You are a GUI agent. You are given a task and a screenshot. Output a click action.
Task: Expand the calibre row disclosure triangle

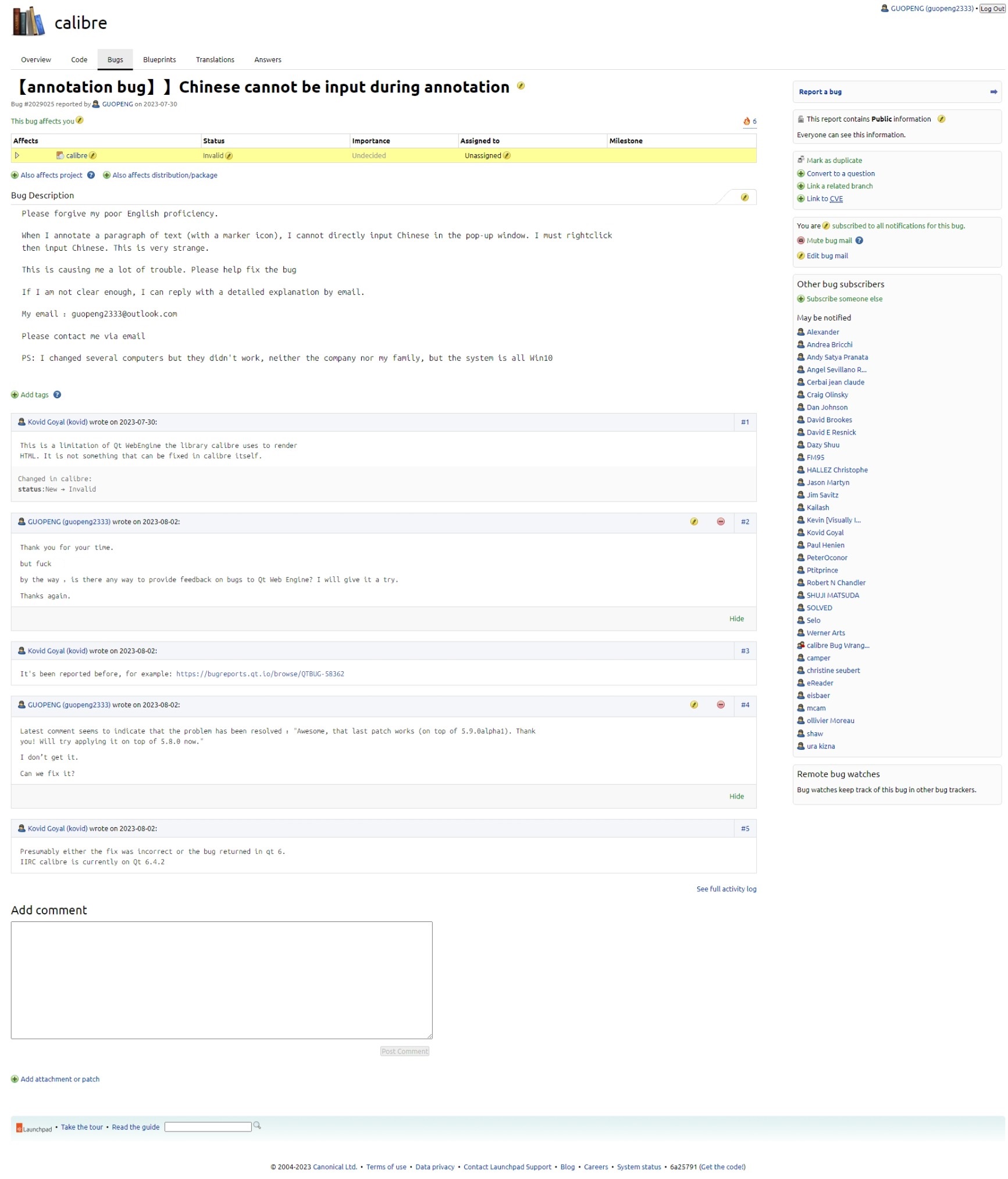pyautogui.click(x=17, y=155)
